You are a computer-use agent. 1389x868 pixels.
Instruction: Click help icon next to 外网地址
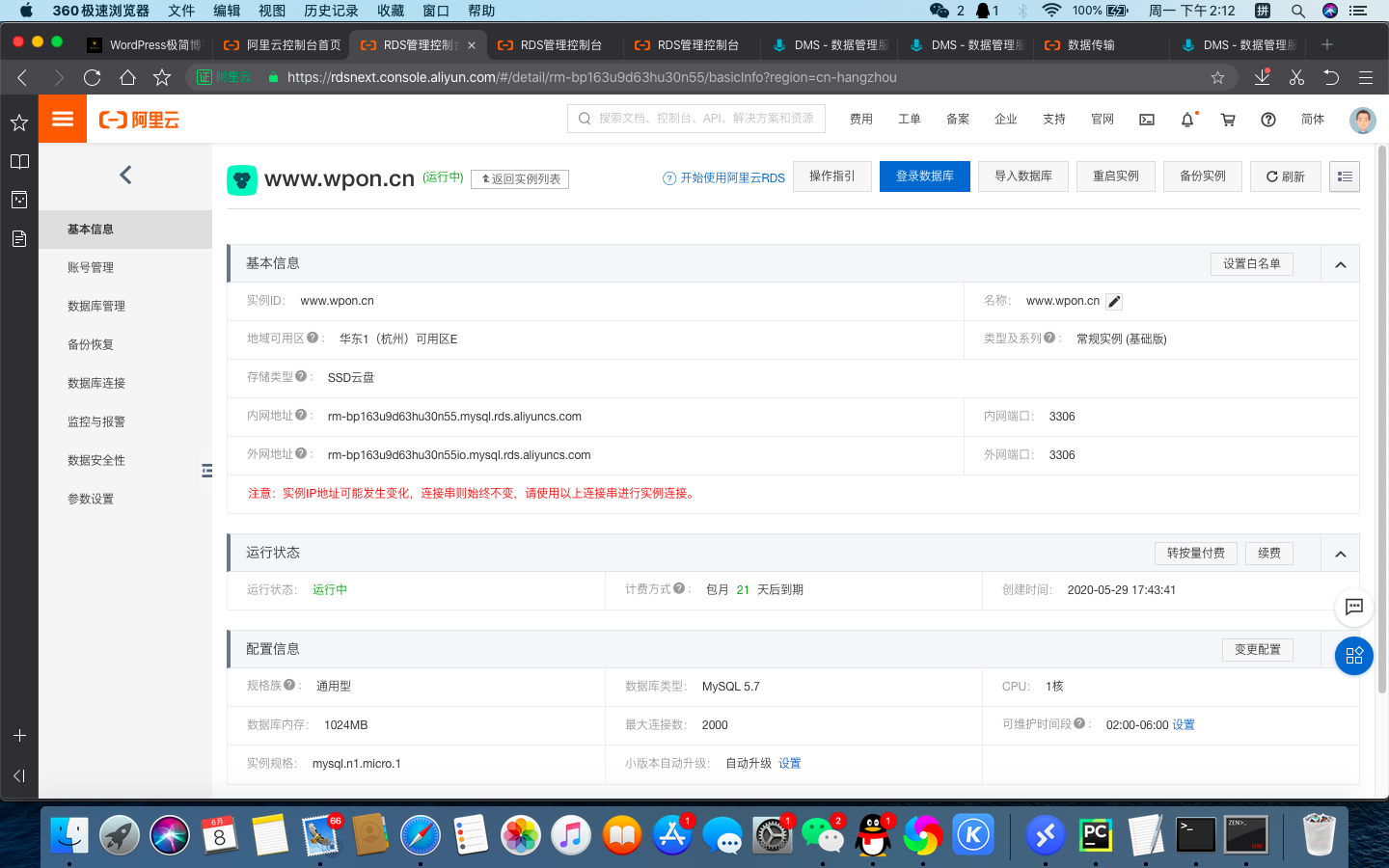[x=301, y=454]
